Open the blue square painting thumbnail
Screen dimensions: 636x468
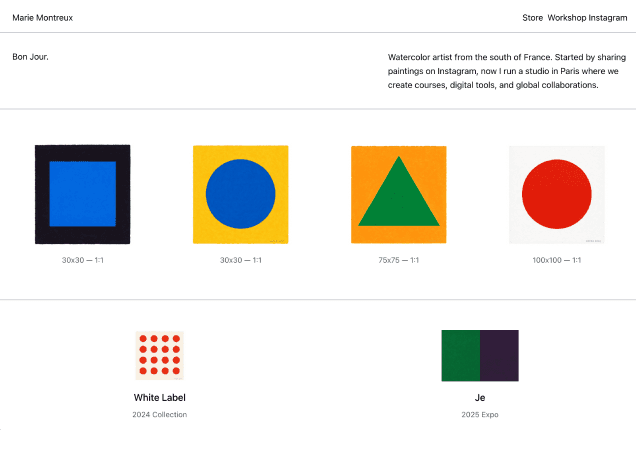pos(82,194)
